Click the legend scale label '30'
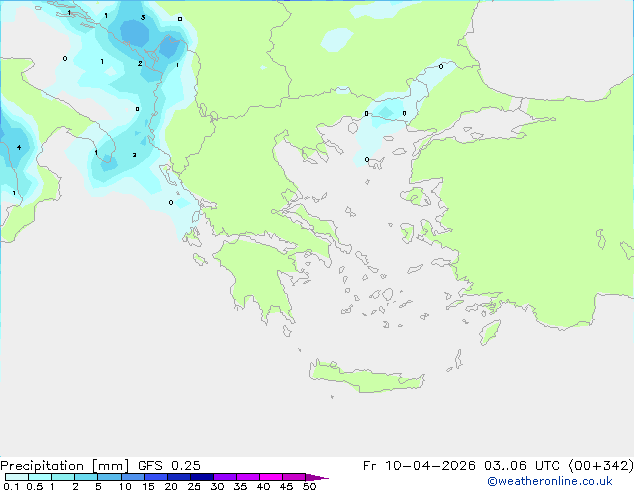The image size is (634, 490). [x=217, y=486]
